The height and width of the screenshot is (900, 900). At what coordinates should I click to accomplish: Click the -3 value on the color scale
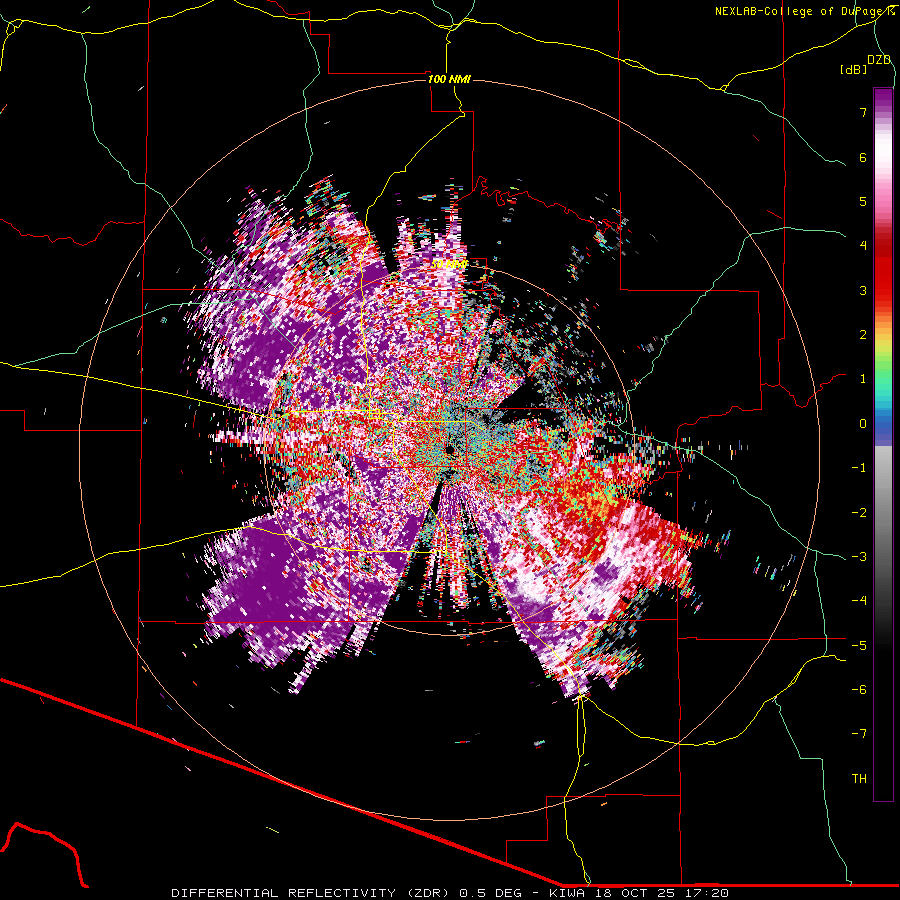(x=859, y=556)
